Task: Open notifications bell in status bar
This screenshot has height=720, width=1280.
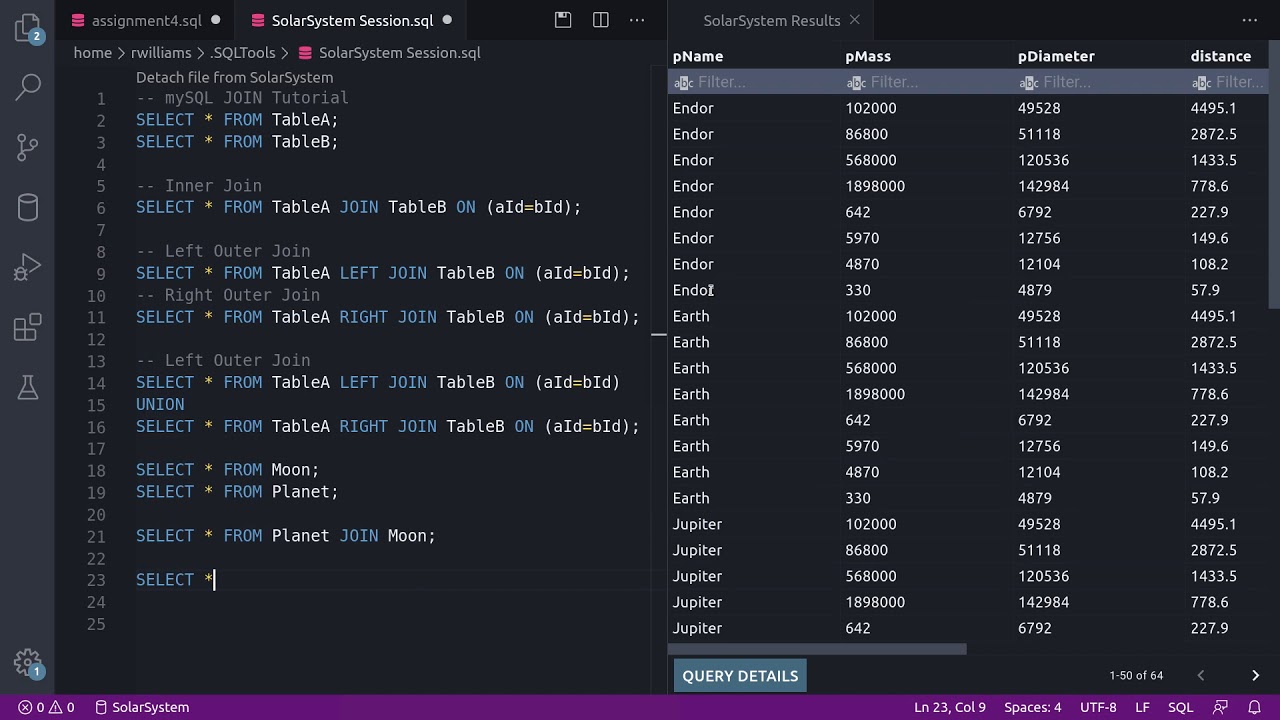Action: (1256, 707)
